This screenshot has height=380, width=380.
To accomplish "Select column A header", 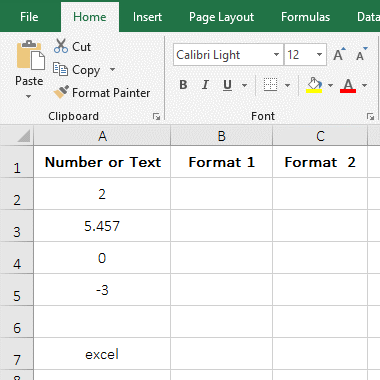I will (x=102, y=136).
